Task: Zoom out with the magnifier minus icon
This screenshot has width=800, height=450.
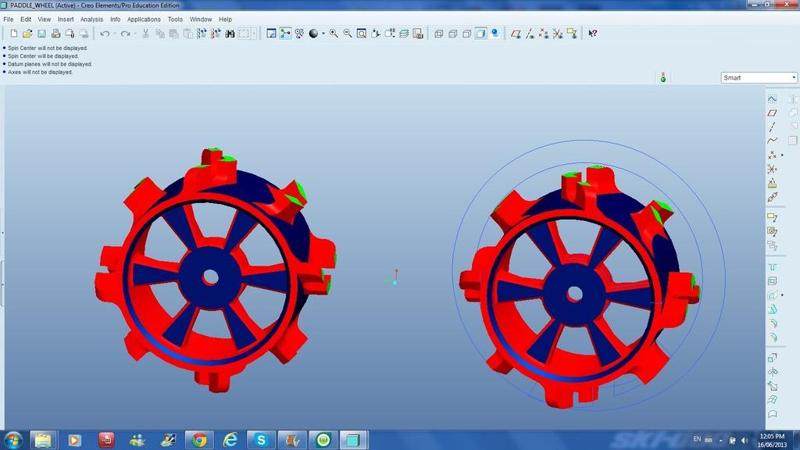Action: click(x=347, y=34)
